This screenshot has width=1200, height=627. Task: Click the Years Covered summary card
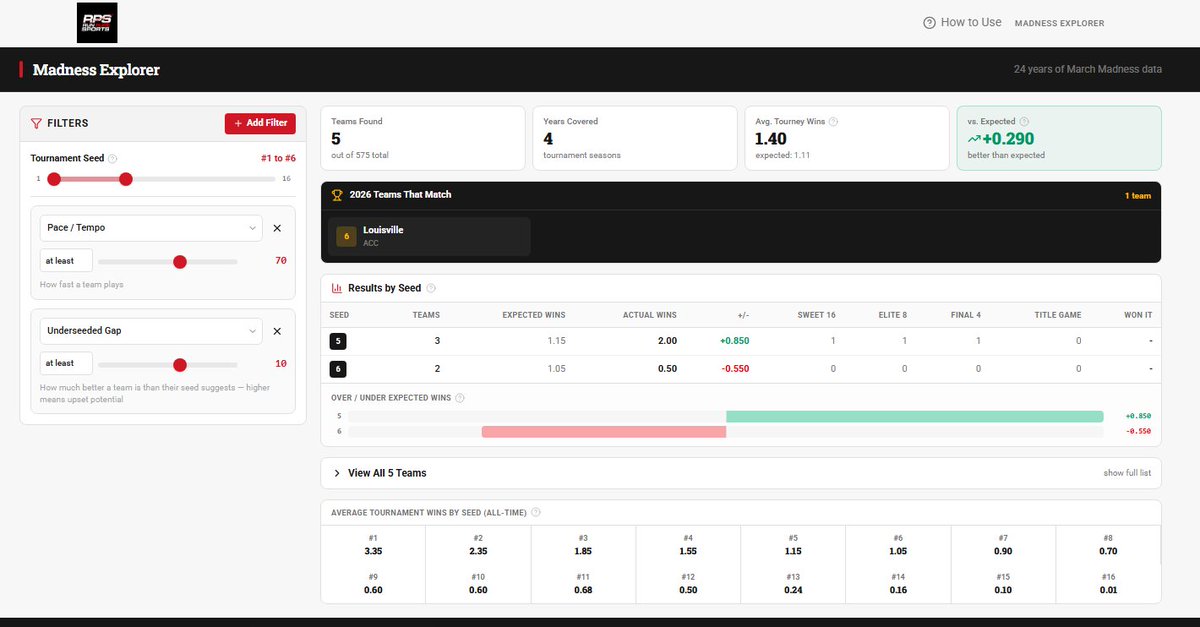[x=635, y=138]
